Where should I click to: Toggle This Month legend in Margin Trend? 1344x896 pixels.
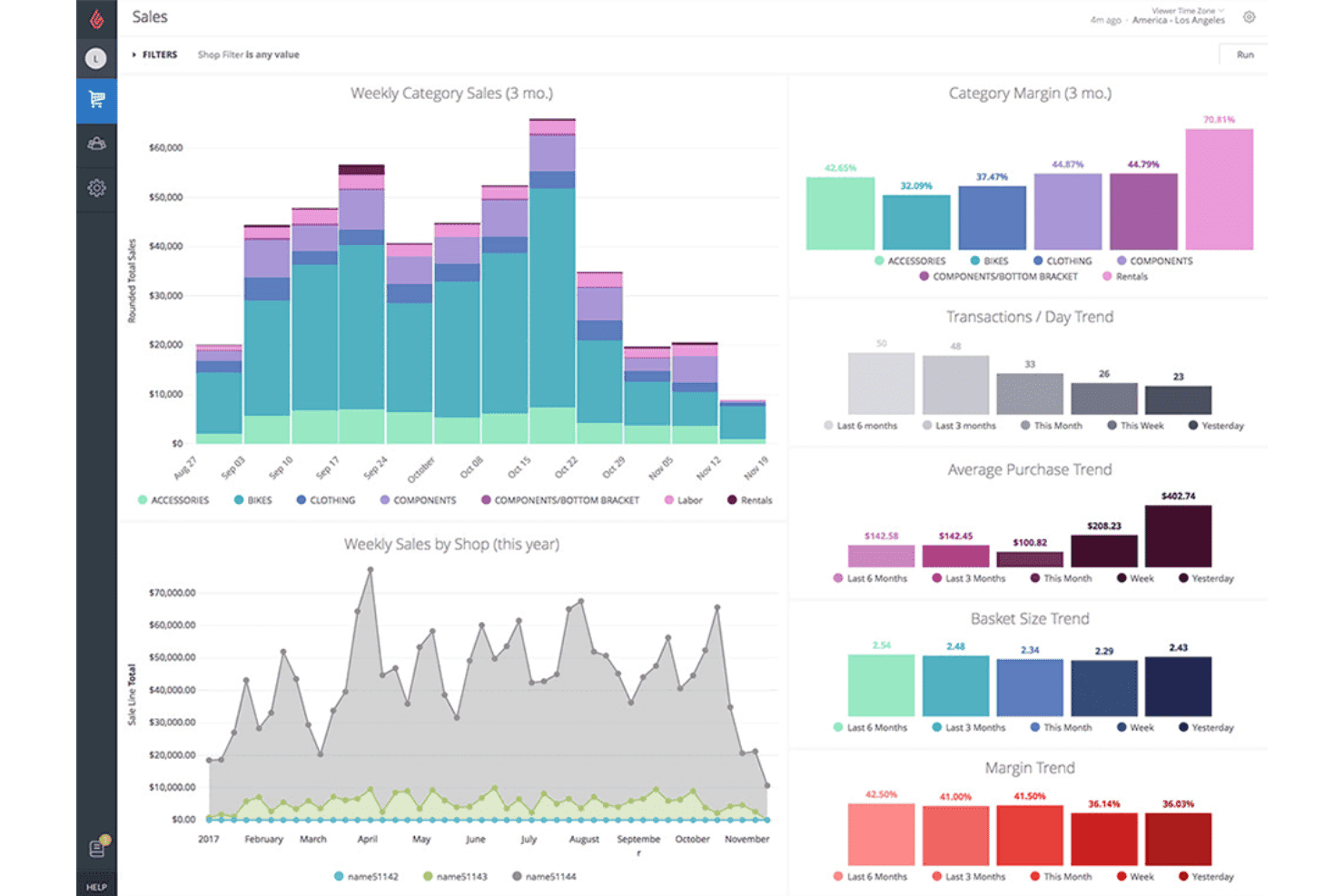pyautogui.click(x=1062, y=877)
